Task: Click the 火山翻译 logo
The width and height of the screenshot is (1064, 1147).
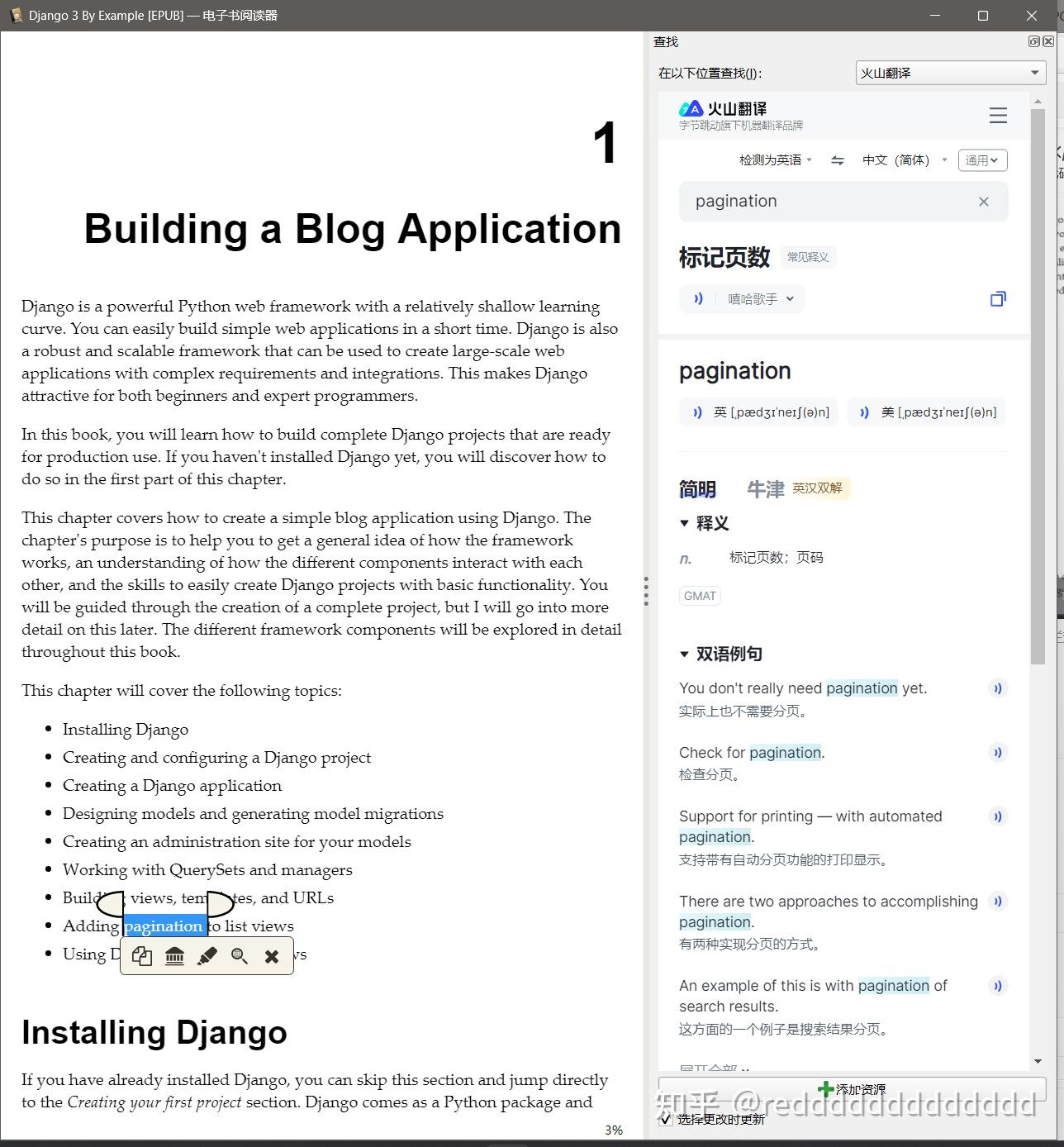Action: click(723, 108)
